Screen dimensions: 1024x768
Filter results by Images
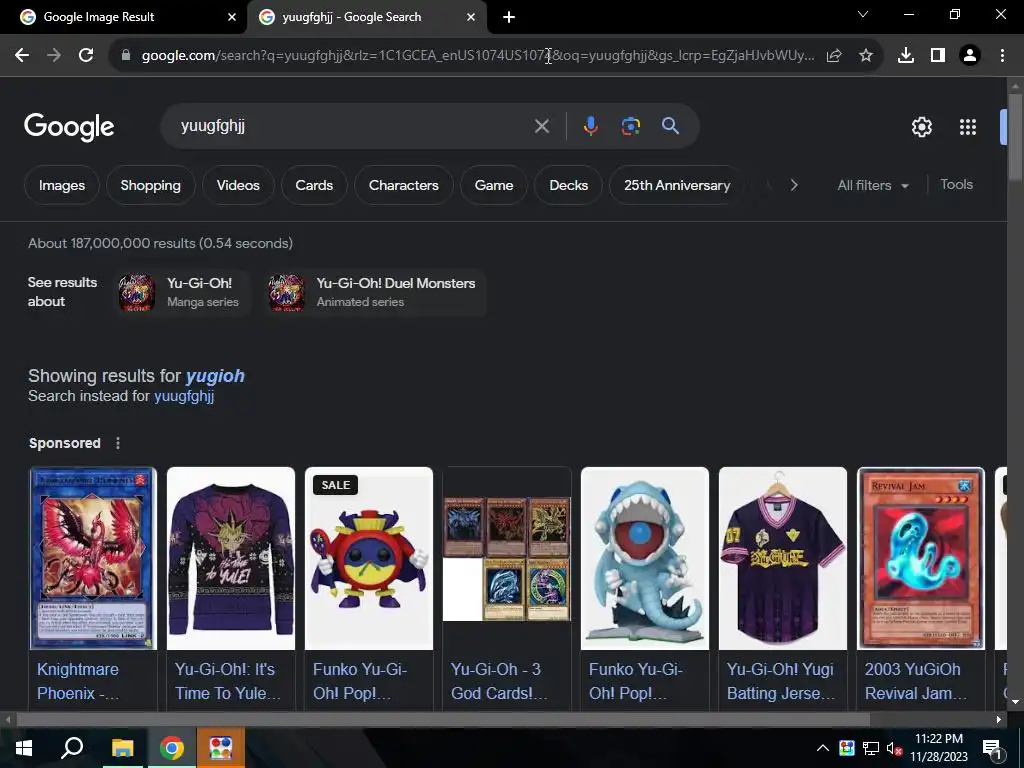pos(62,185)
